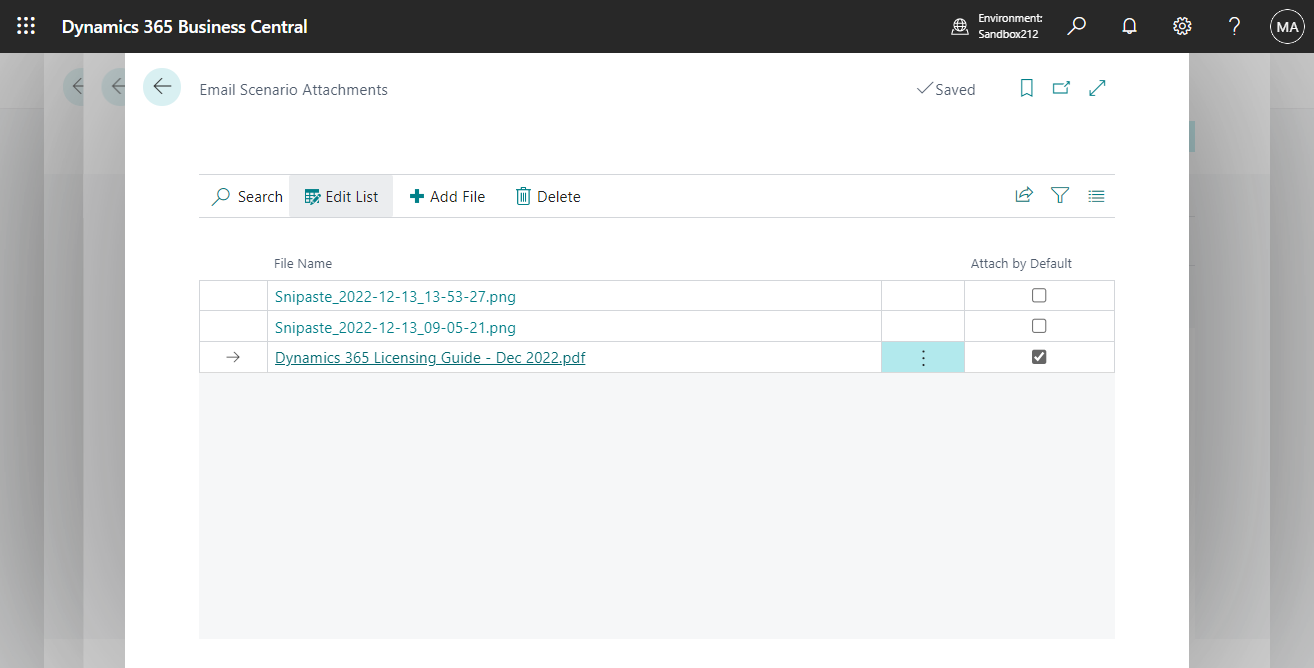Check Attach by Default for the first PNG
This screenshot has width=1314, height=668.
1039,295
